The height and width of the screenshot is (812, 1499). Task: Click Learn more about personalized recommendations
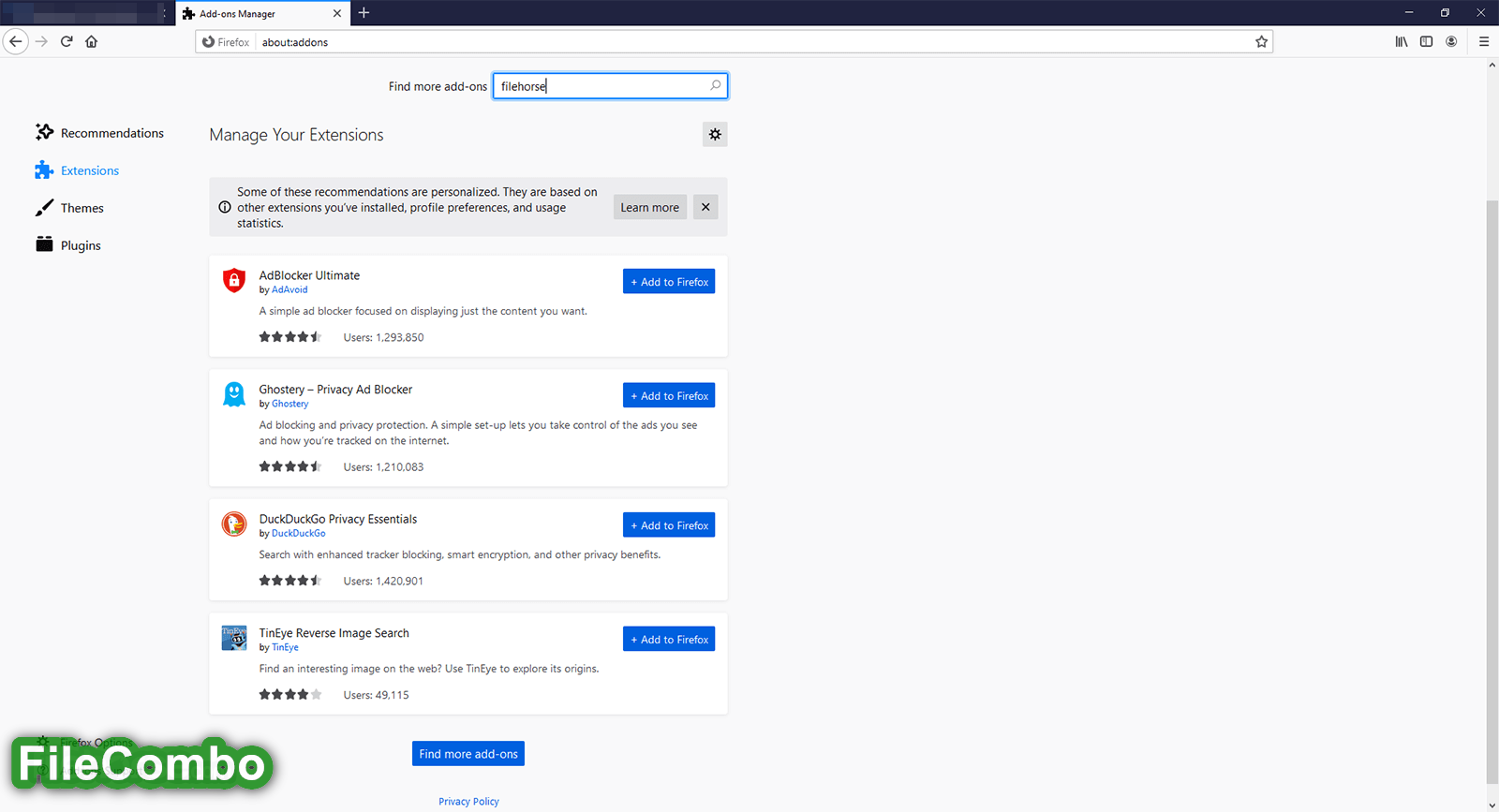(x=649, y=207)
